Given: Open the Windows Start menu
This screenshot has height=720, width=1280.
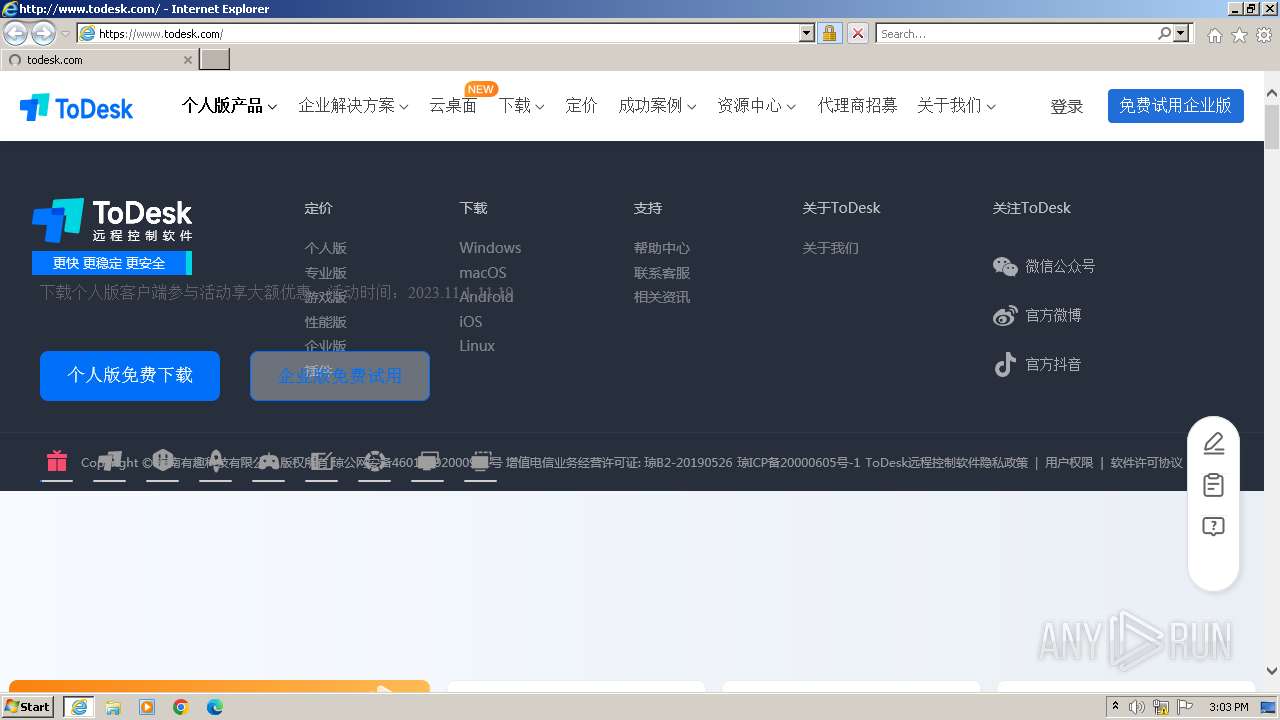Looking at the screenshot, I should 28,707.
